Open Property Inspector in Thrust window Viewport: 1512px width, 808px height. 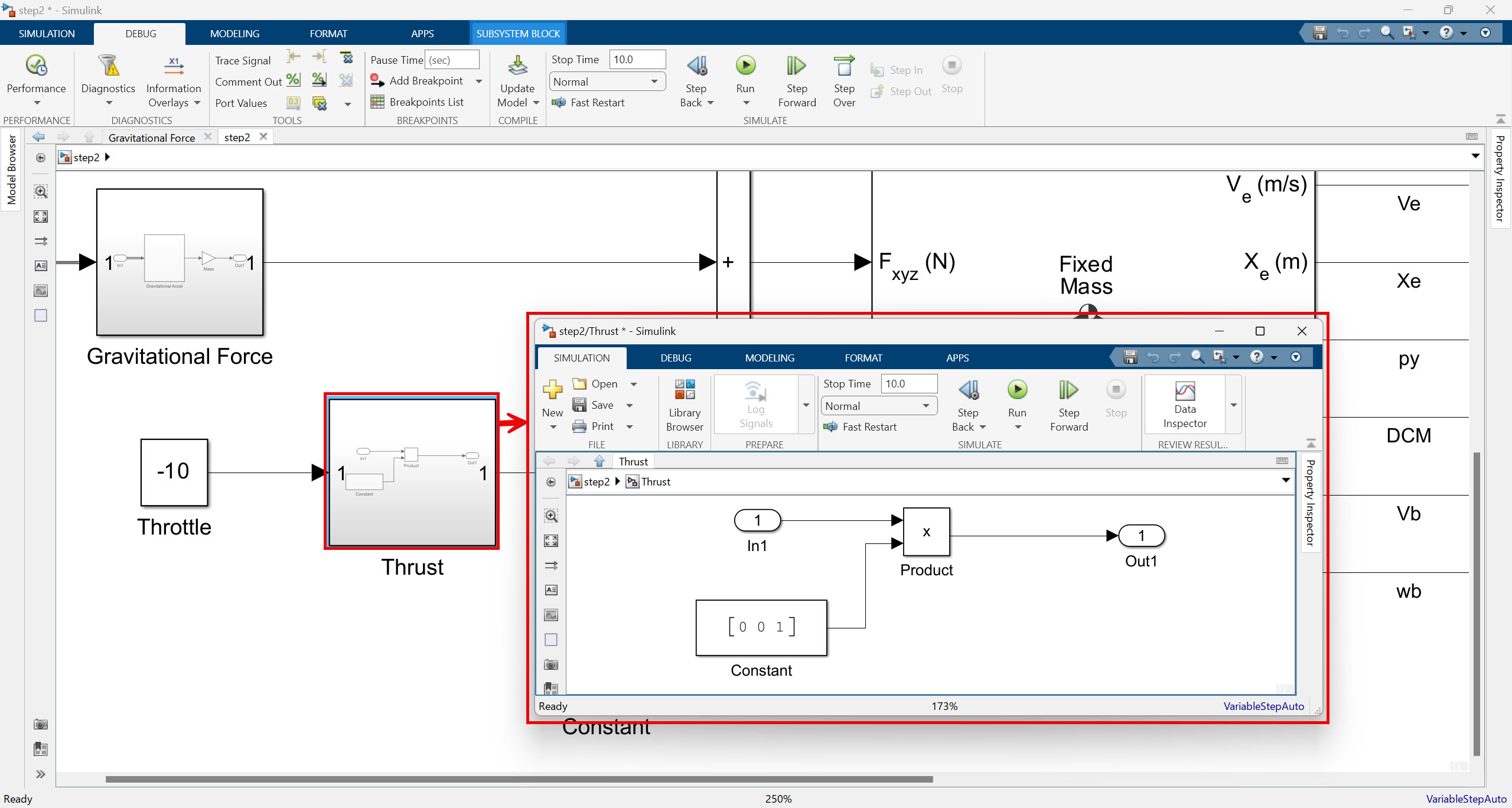tap(1310, 503)
